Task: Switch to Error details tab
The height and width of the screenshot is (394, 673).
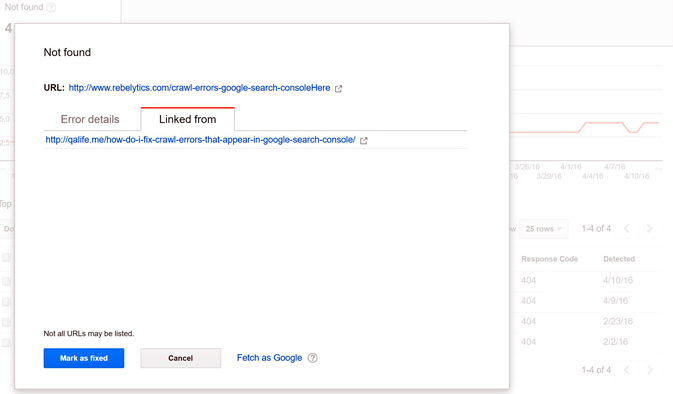Action: coord(90,119)
